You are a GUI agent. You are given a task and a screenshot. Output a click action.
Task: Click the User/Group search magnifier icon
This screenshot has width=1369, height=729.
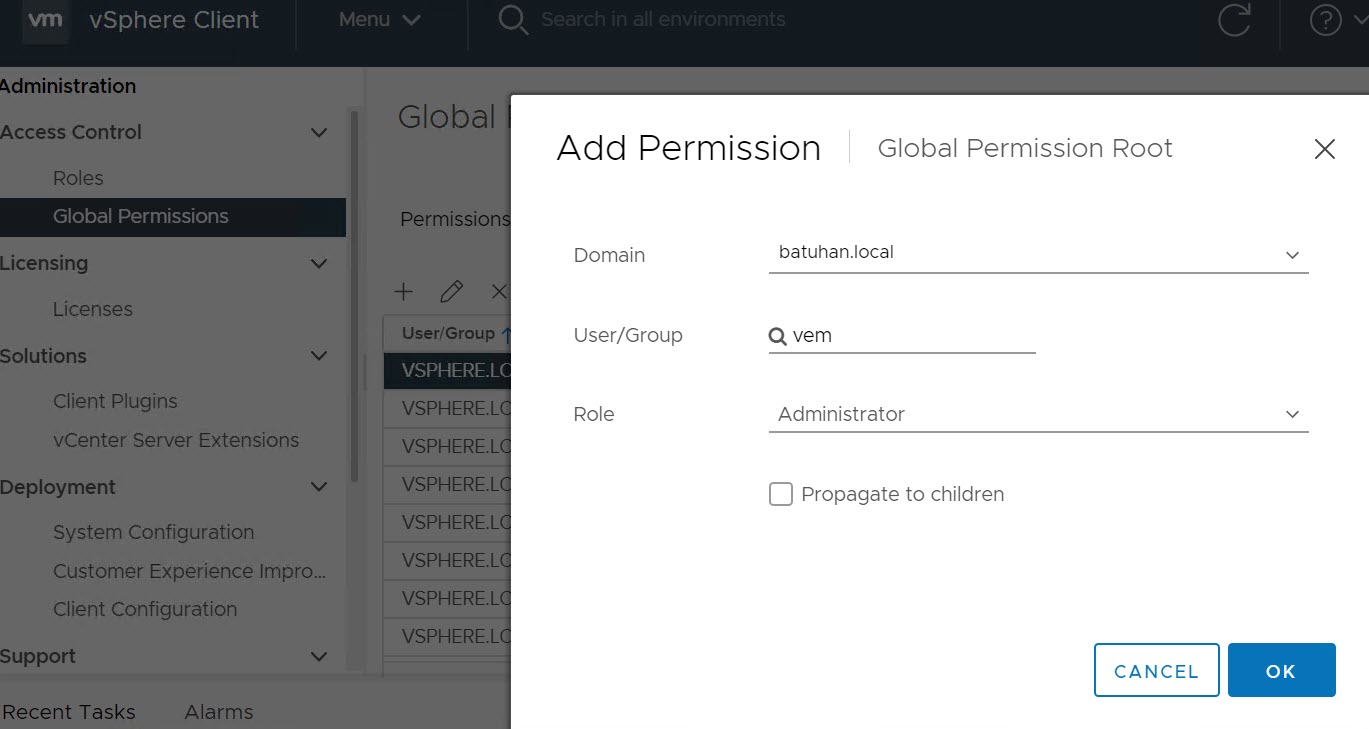click(777, 337)
